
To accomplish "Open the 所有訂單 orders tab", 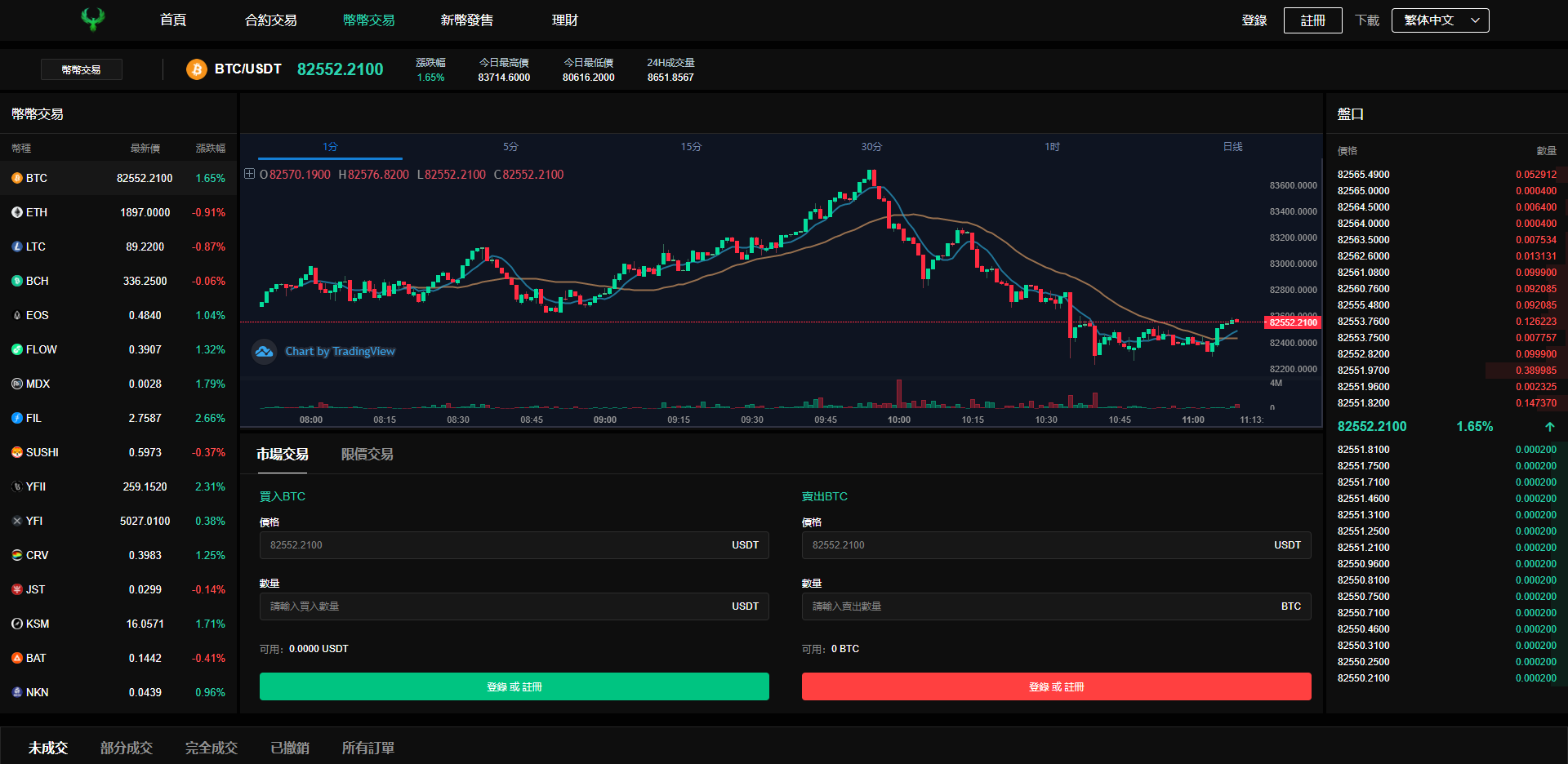I will coord(367,748).
